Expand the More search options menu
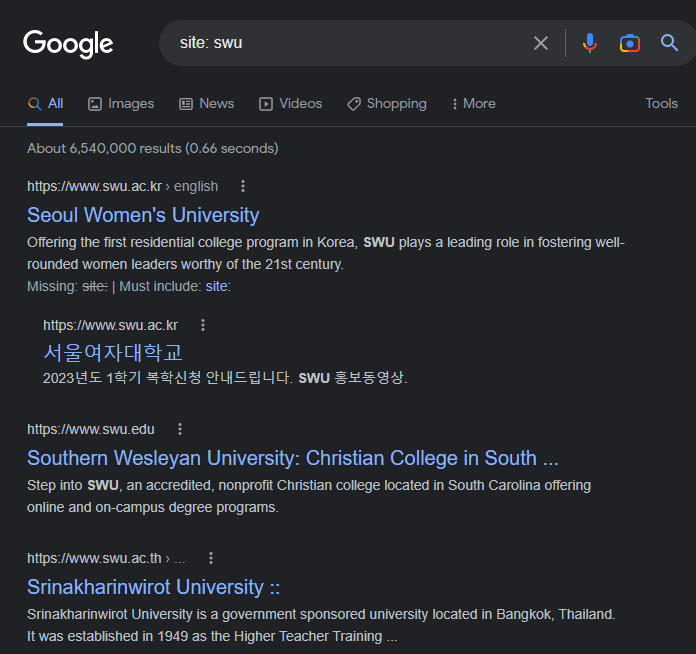 474,103
